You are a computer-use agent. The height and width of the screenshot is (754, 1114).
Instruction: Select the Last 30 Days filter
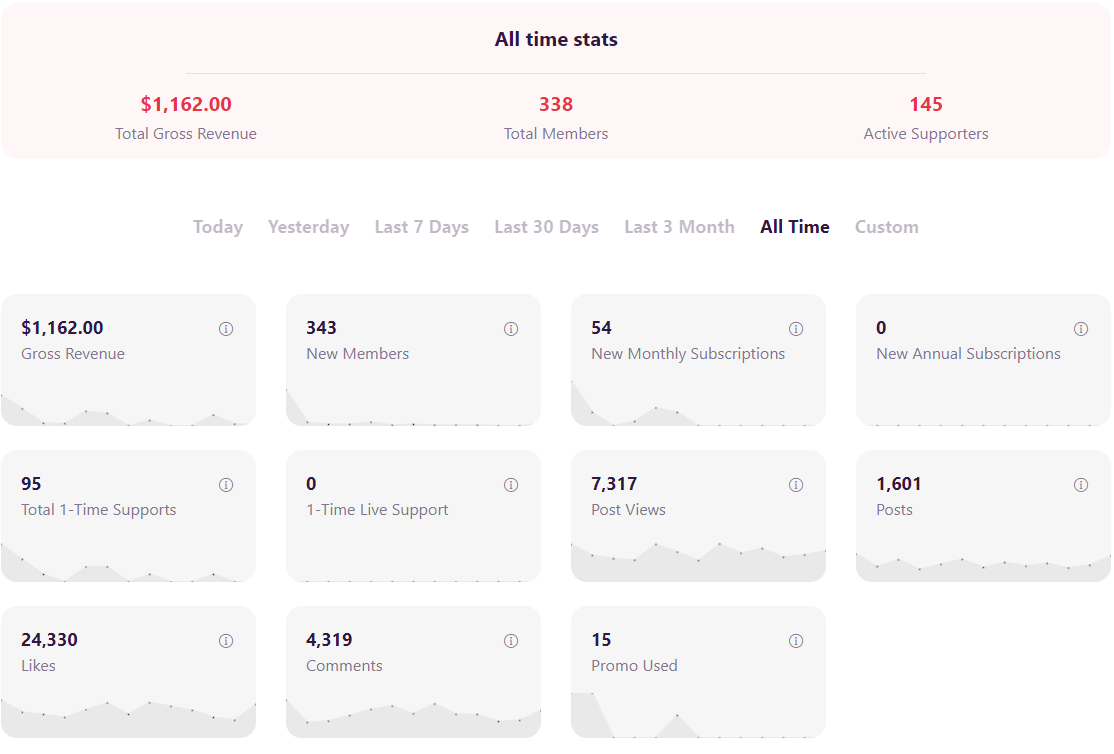click(x=546, y=227)
